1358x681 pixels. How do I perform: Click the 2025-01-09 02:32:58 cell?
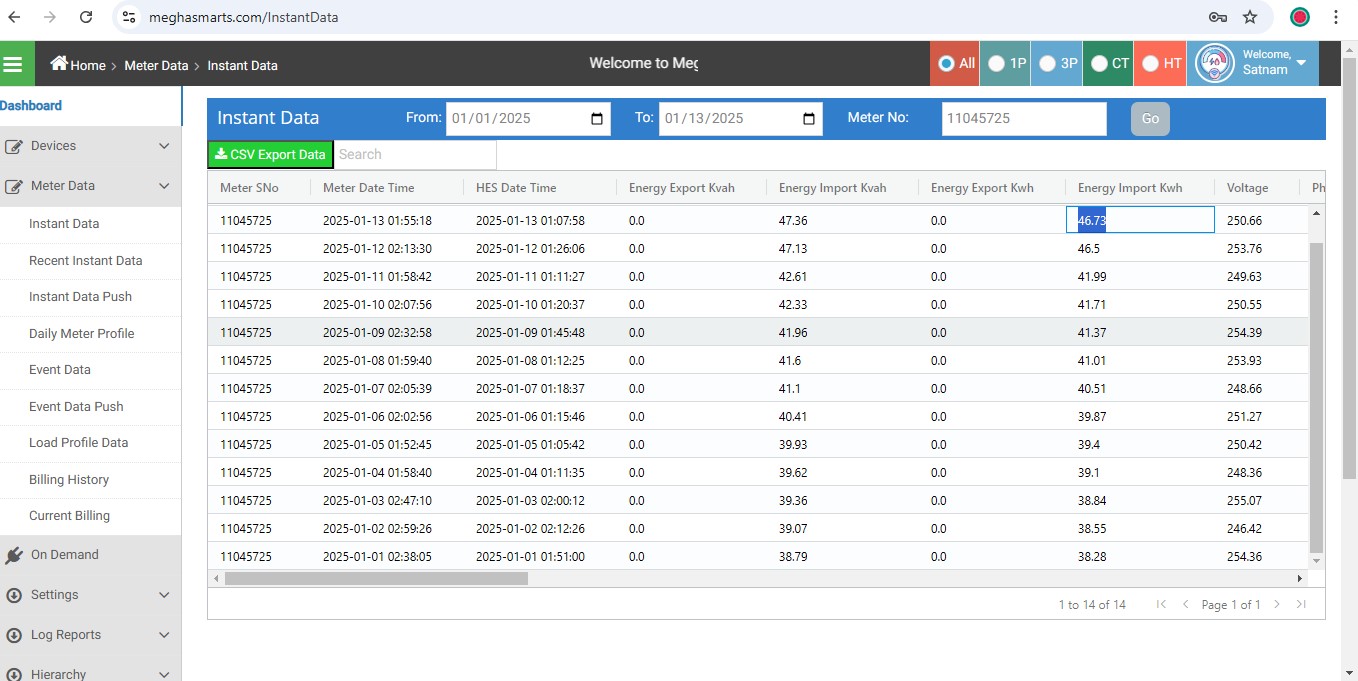[x=377, y=332]
